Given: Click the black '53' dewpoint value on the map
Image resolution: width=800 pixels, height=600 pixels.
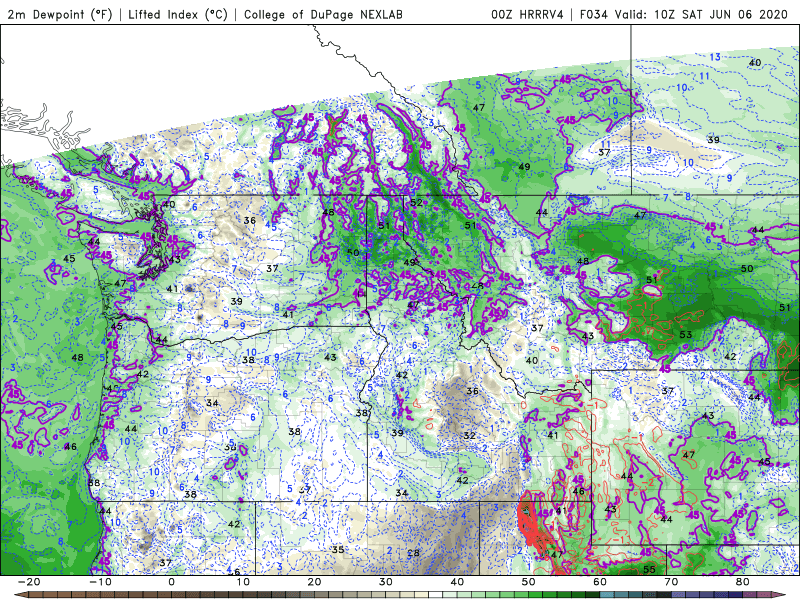Looking at the screenshot, I should tap(686, 335).
